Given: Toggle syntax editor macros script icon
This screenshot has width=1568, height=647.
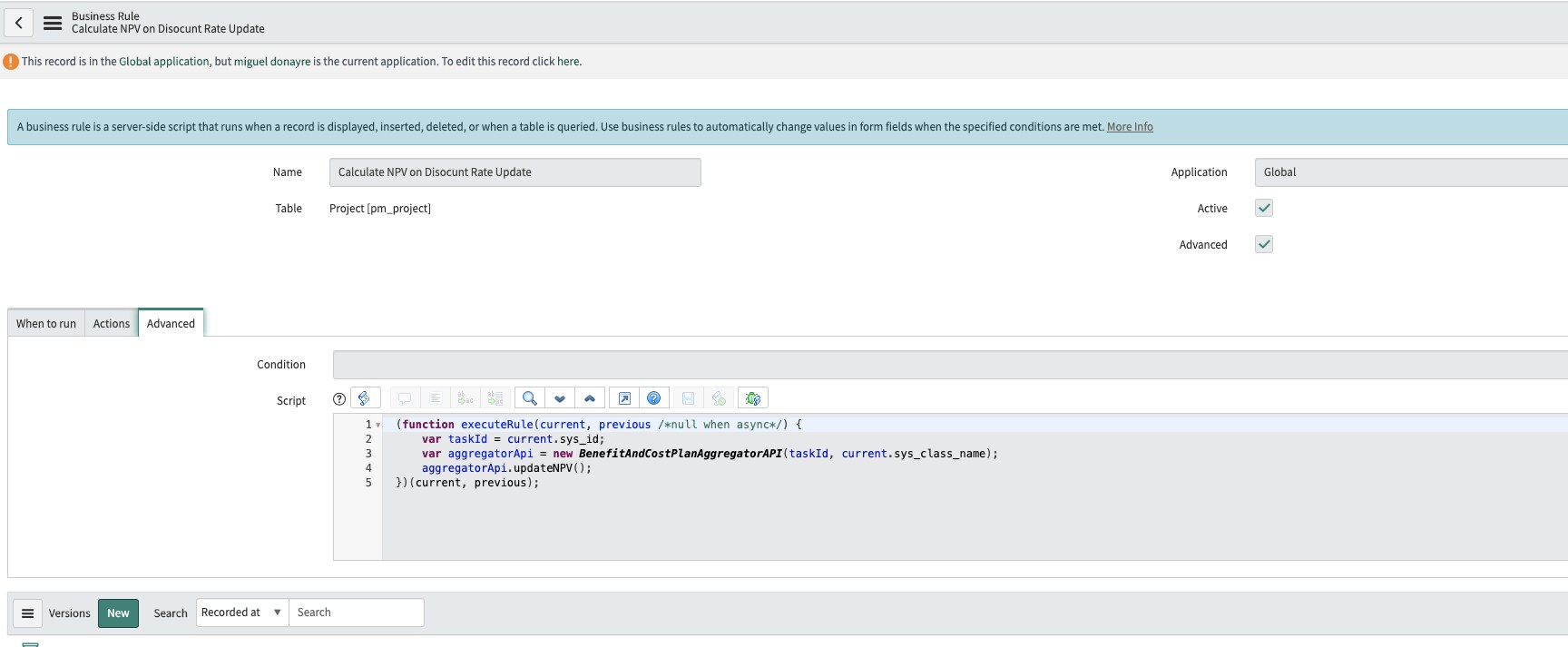Looking at the screenshot, I should [365, 398].
